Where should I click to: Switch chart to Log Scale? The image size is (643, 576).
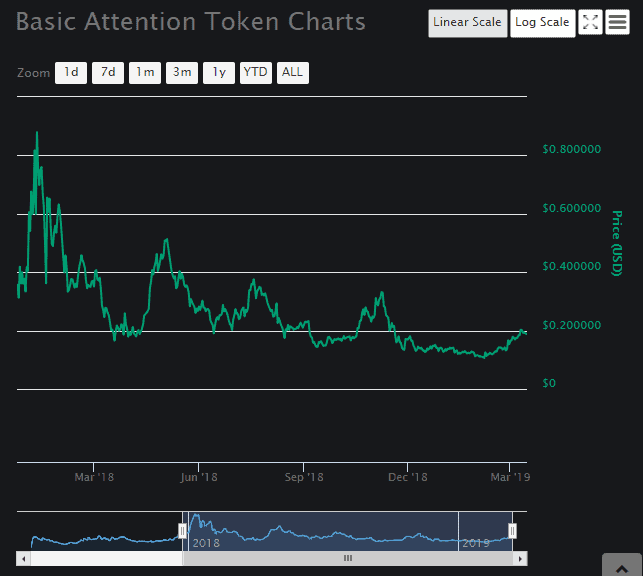543,23
